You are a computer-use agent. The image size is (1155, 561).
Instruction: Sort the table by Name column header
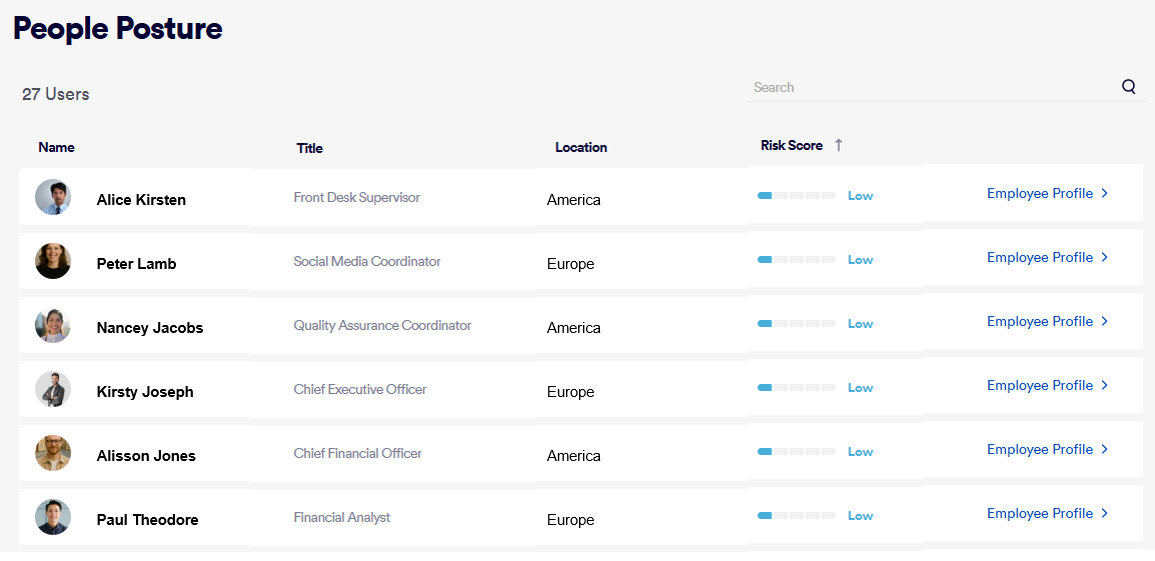(56, 147)
